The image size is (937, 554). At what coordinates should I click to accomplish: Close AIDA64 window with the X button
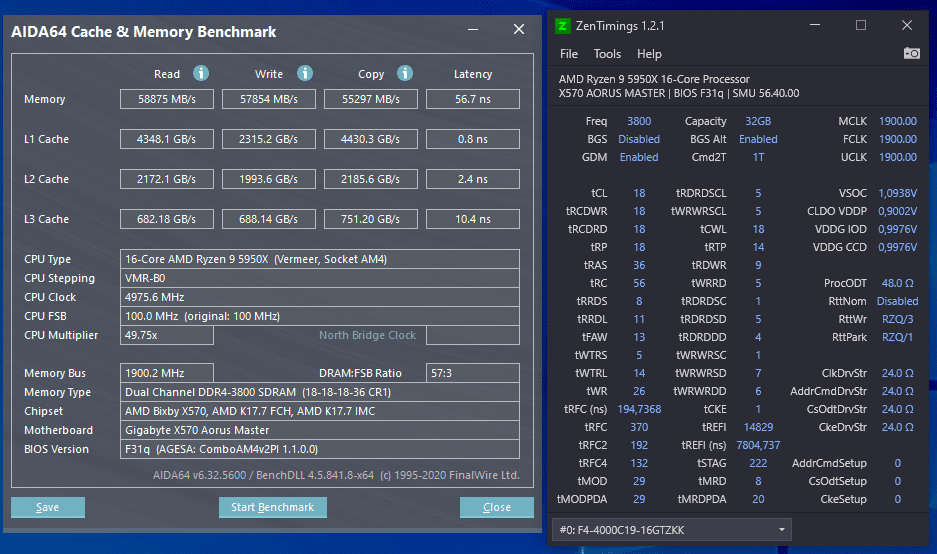coord(519,29)
